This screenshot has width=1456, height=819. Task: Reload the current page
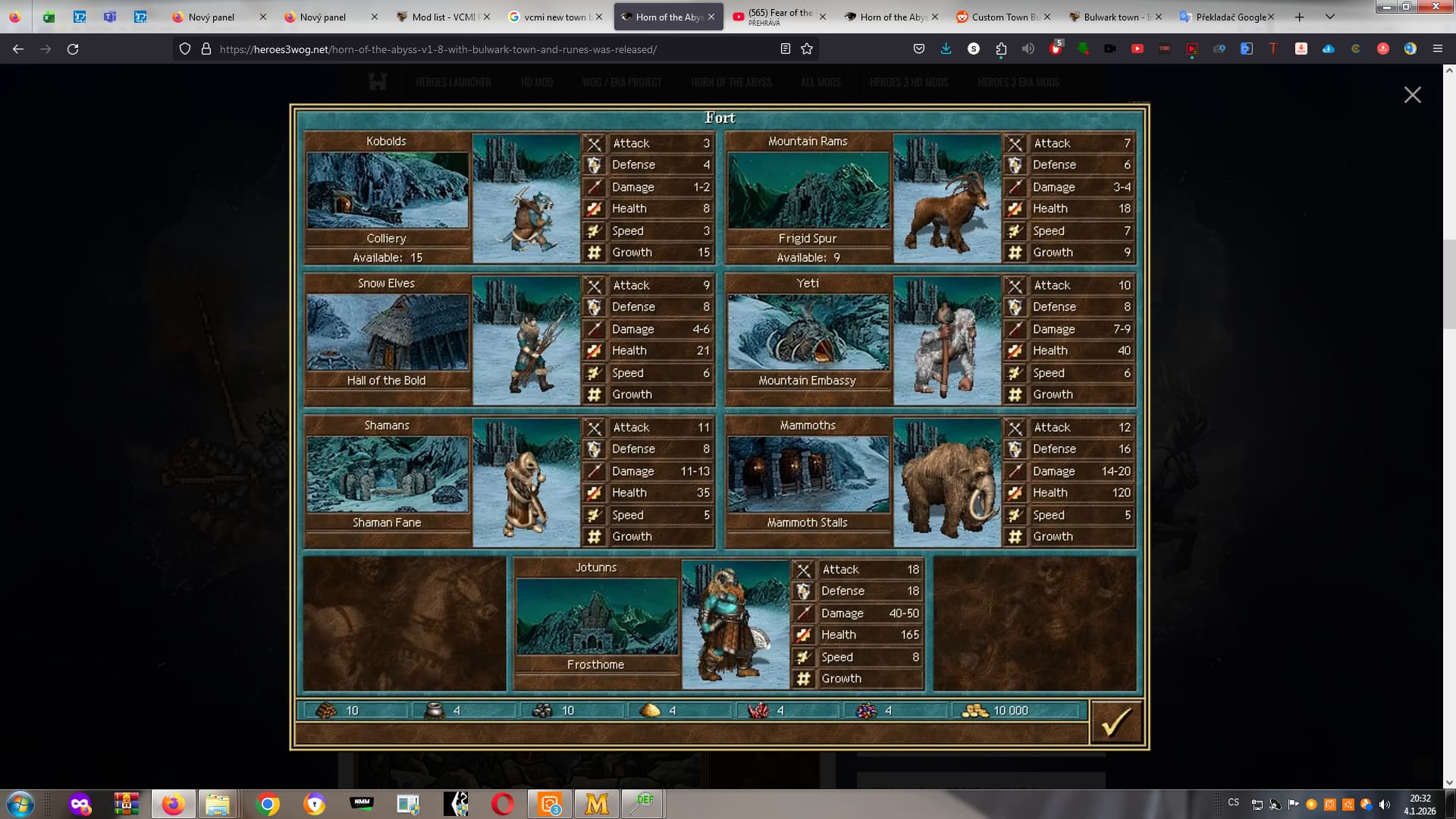pyautogui.click(x=73, y=49)
